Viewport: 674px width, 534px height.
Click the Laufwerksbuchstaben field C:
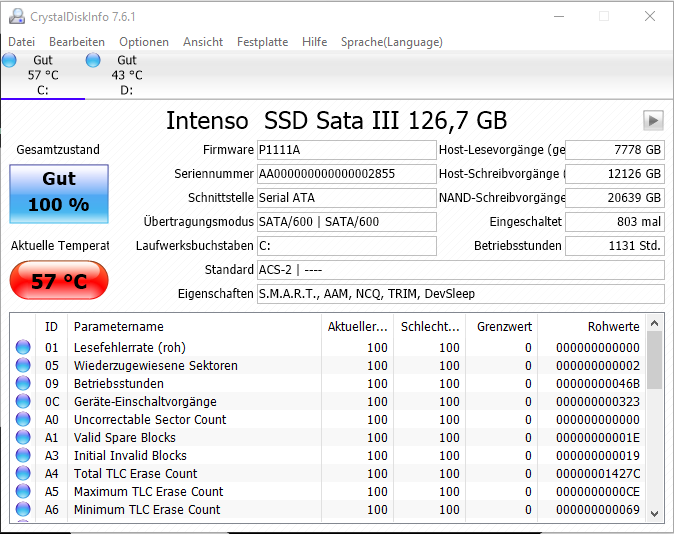click(x=347, y=246)
